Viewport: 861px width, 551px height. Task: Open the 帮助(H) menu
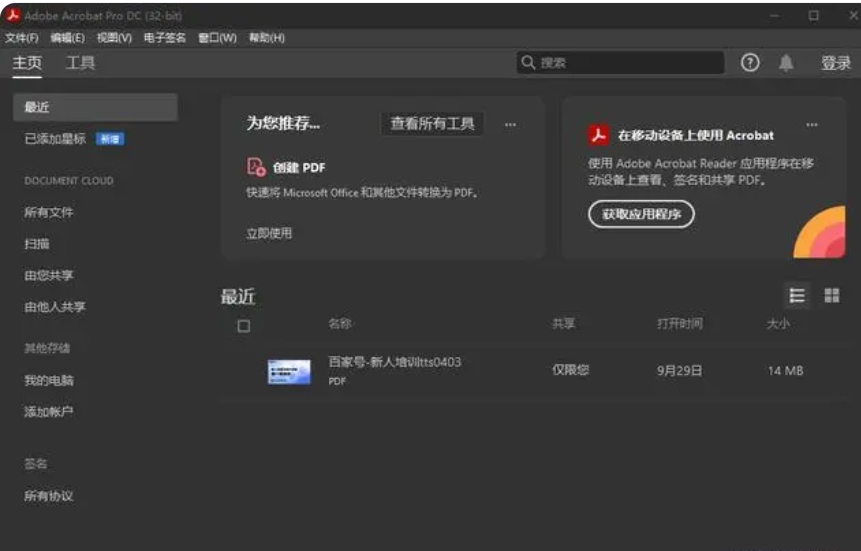267,38
